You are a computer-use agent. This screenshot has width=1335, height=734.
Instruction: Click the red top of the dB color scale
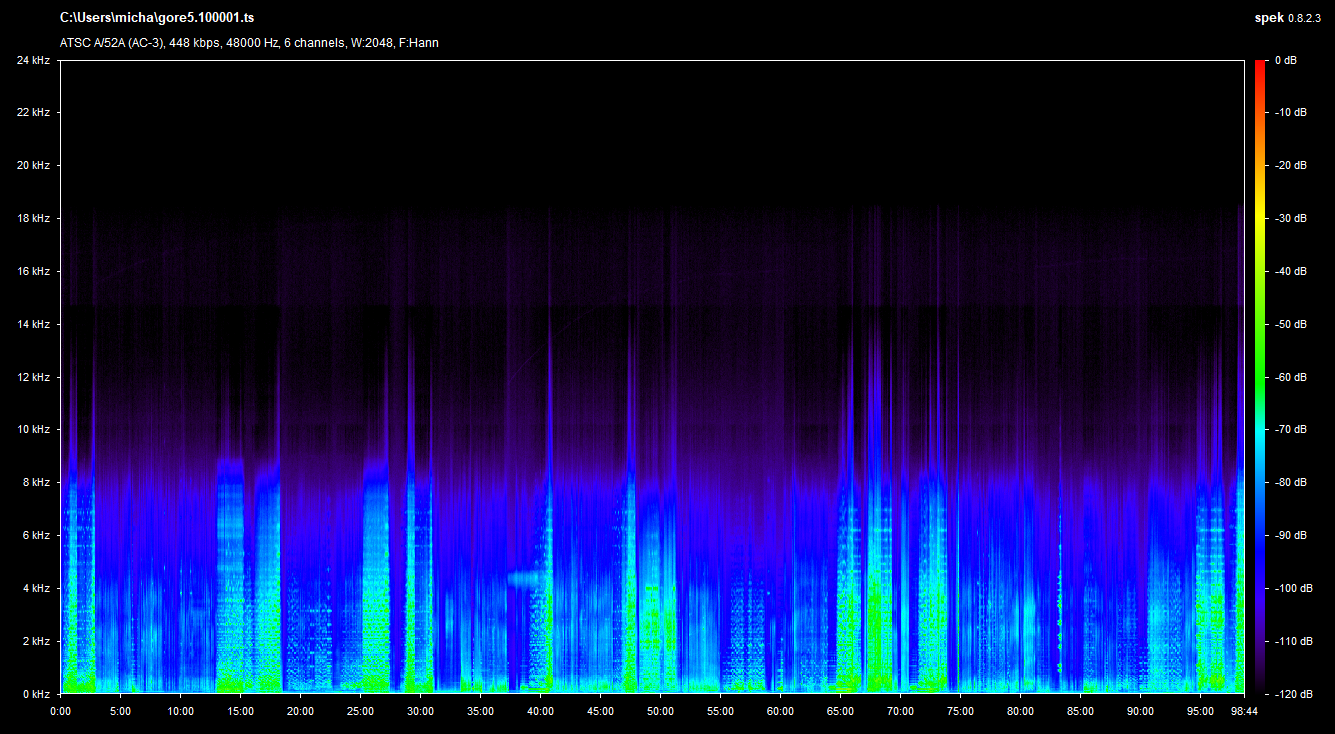point(1260,65)
